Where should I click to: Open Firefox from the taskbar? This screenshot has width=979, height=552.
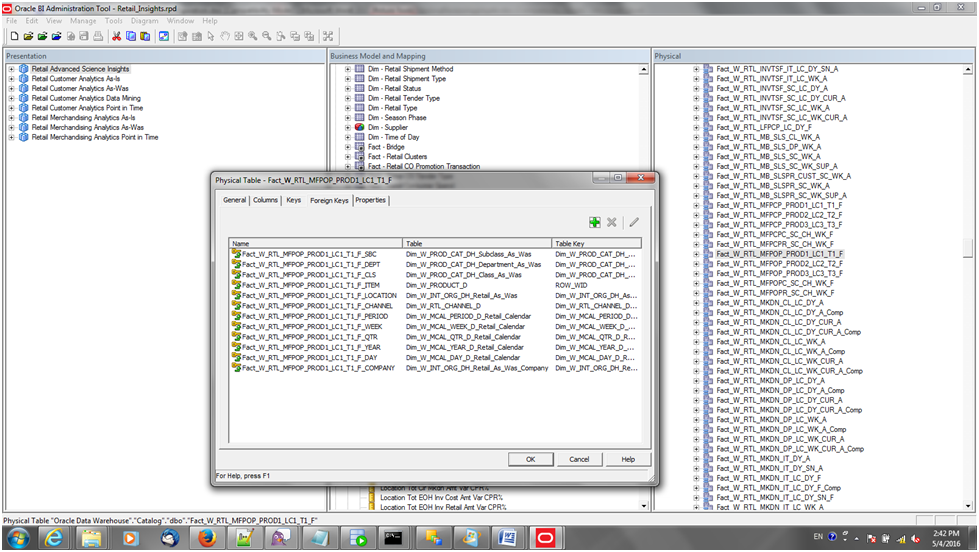207,538
